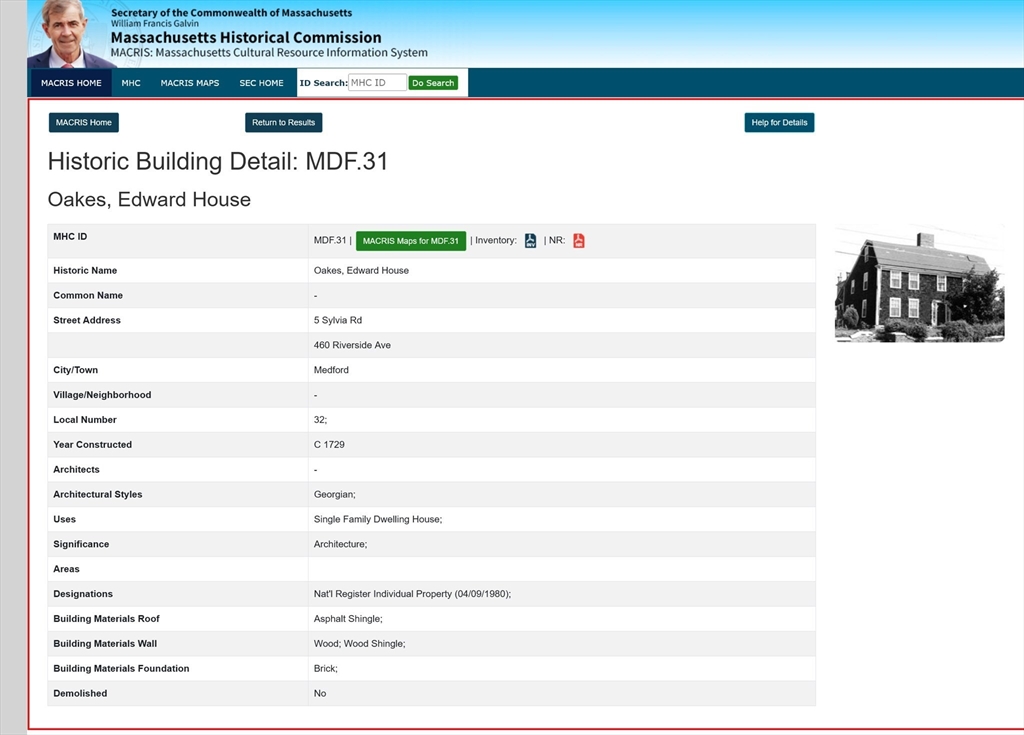Click the 460 Riverside Ave address row
Image resolution: width=1024 pixels, height=735 pixels.
(x=352, y=345)
